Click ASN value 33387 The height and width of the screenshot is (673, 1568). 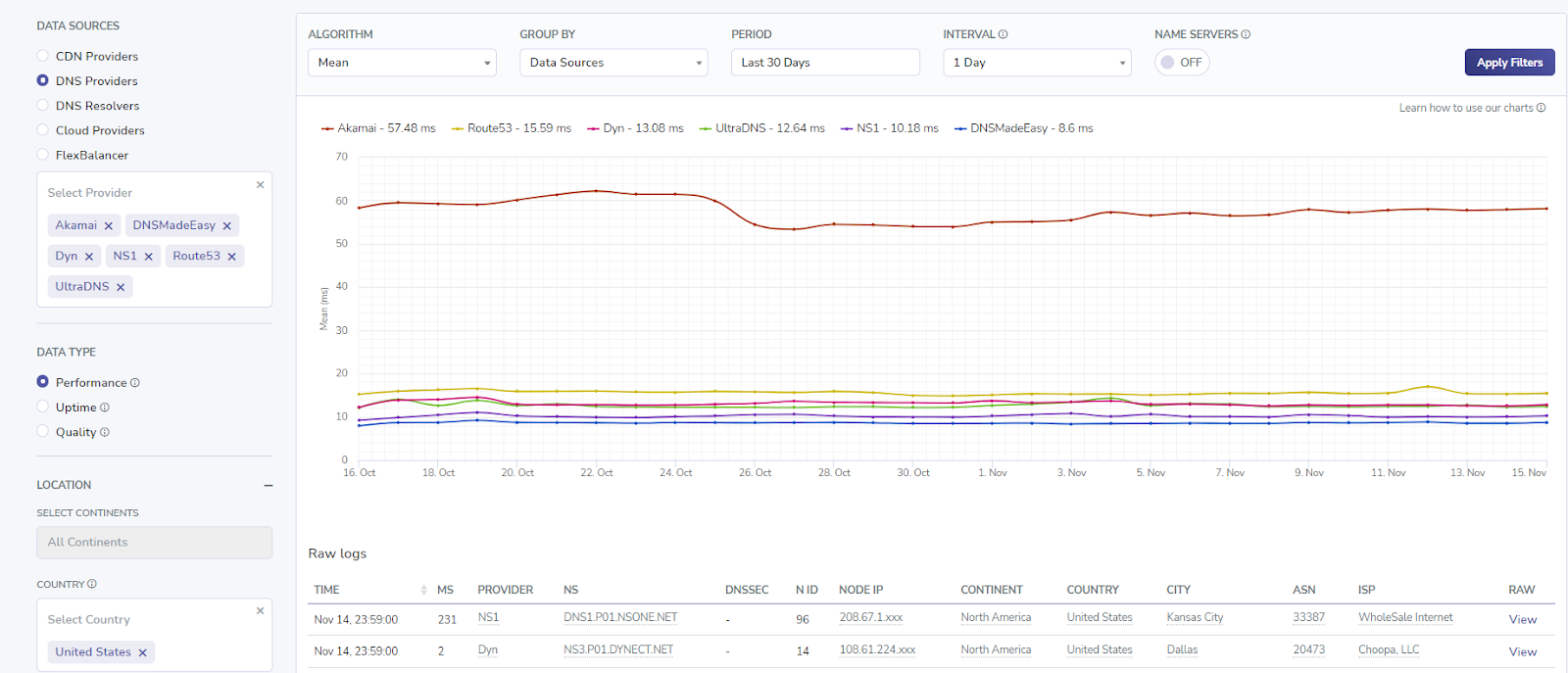click(1308, 617)
